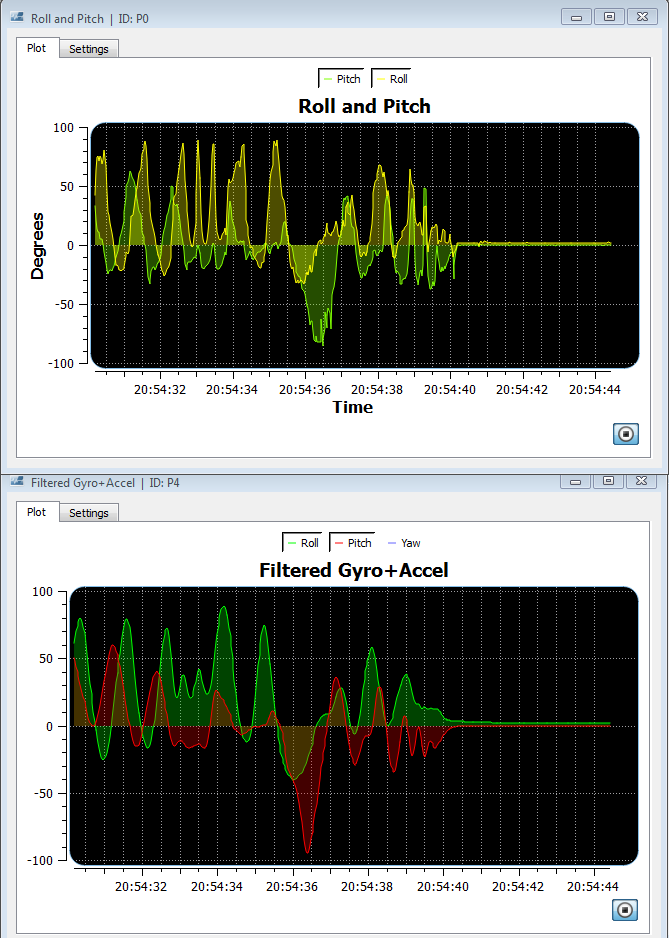This screenshot has height=938, width=669.
Task: Click the Filtered Gyro+Accel window title icon
Action: tap(17, 483)
